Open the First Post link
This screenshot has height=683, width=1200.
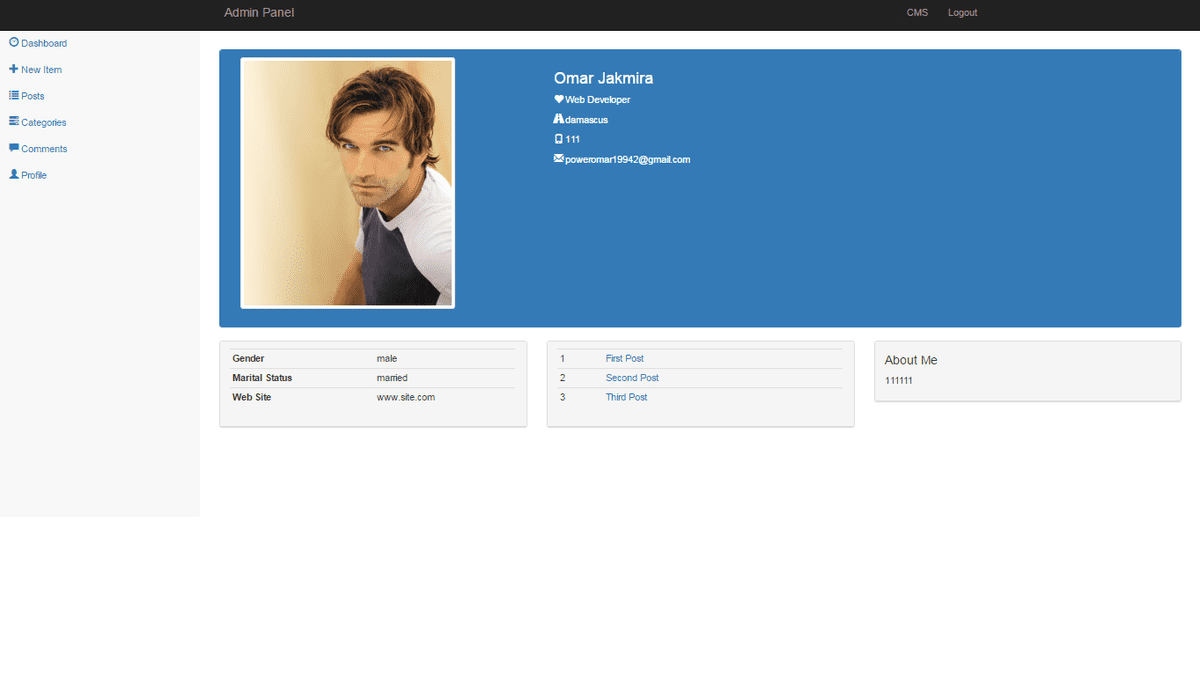pos(624,358)
